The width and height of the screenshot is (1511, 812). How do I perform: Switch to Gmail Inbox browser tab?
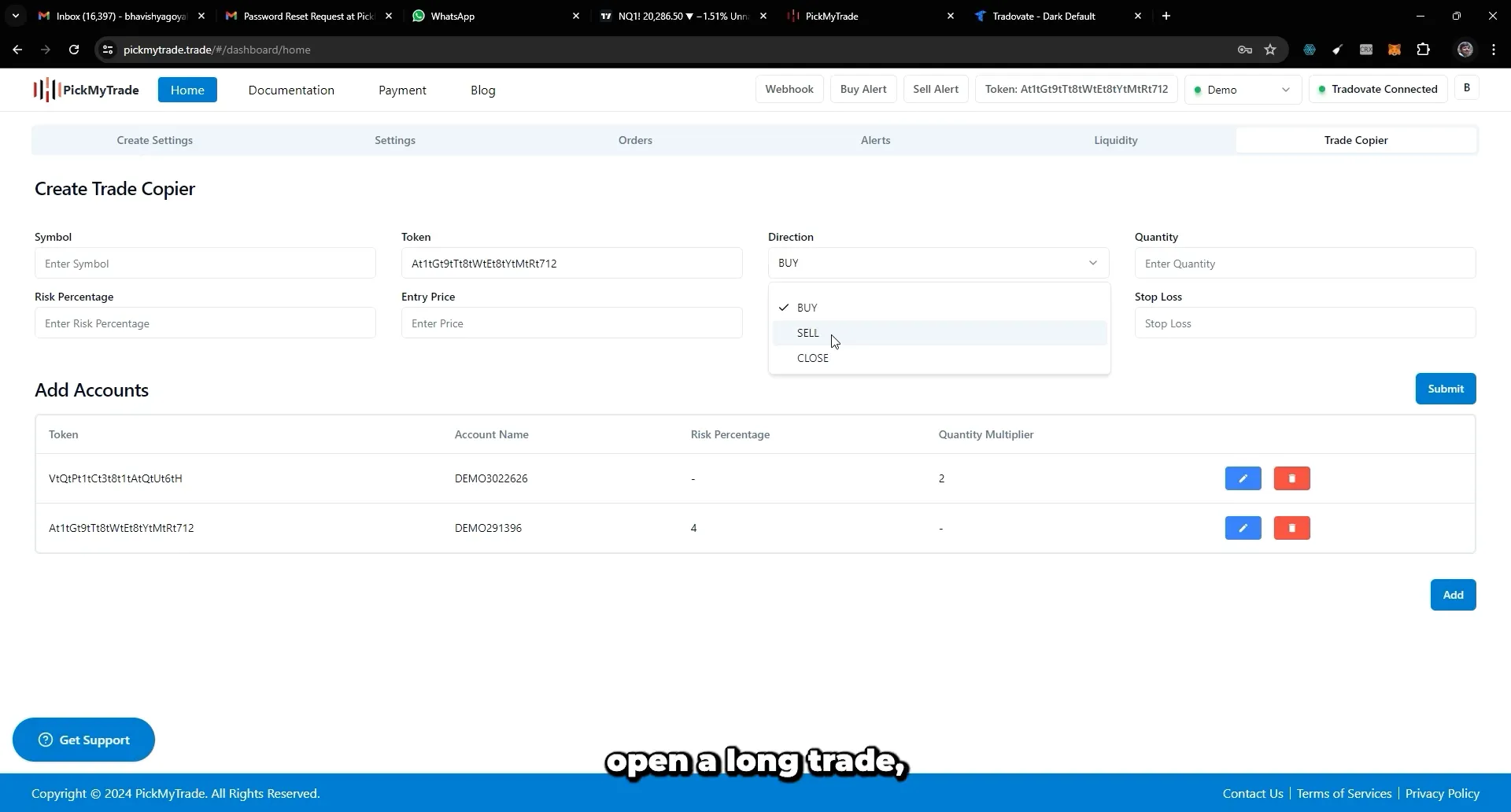pos(121,16)
